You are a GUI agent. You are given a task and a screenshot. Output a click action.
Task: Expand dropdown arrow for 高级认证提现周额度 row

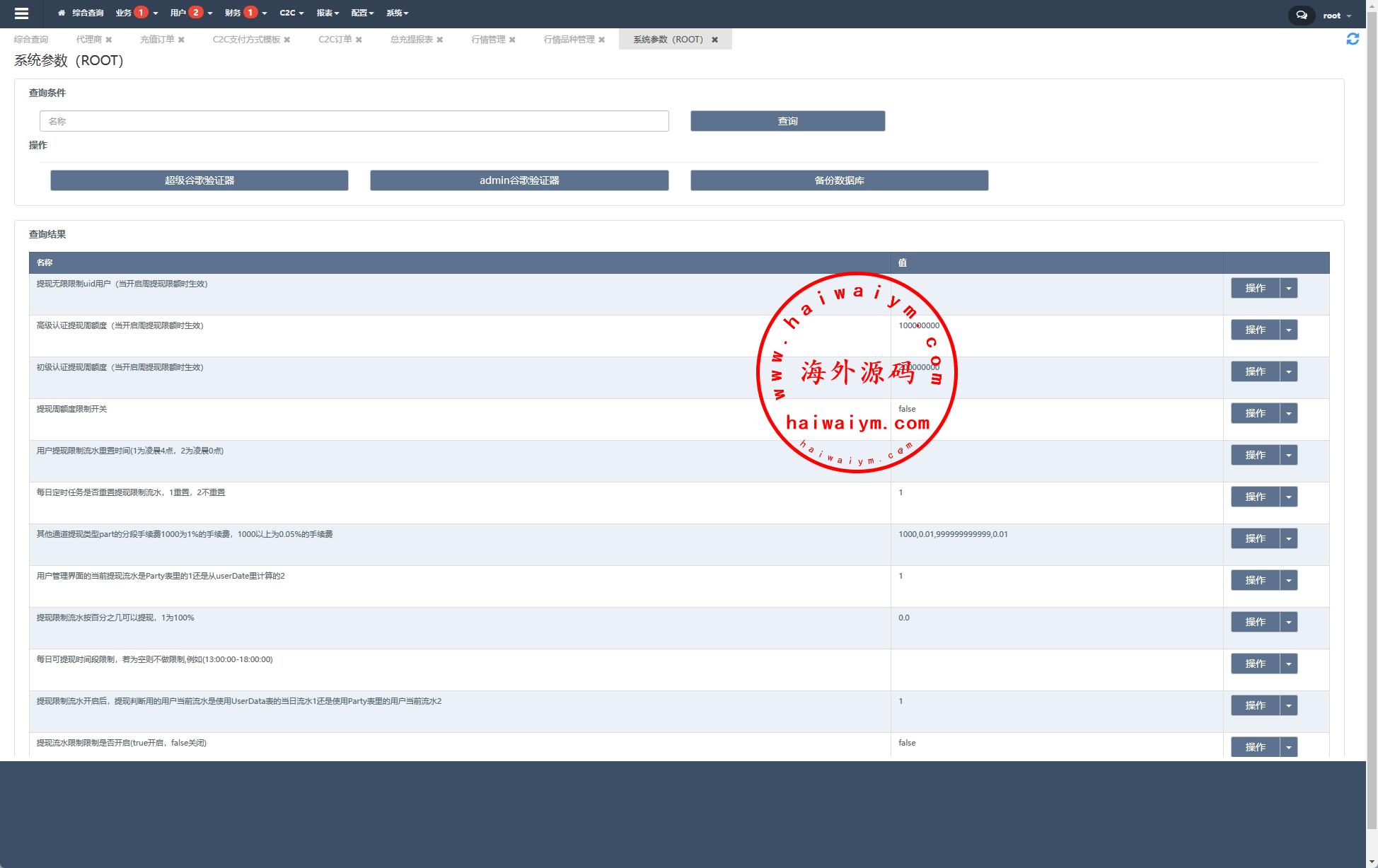click(x=1288, y=330)
